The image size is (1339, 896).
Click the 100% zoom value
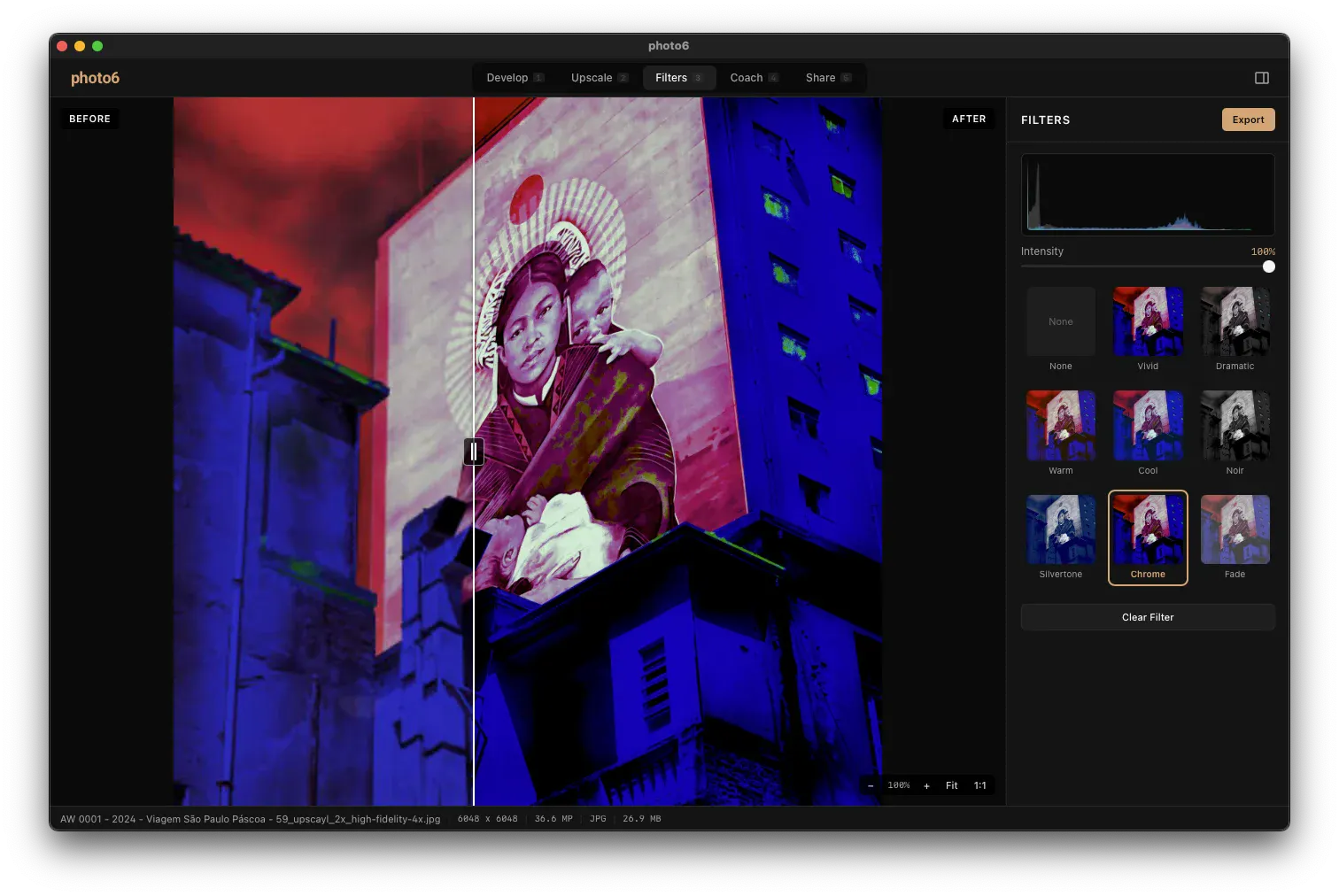click(x=899, y=785)
